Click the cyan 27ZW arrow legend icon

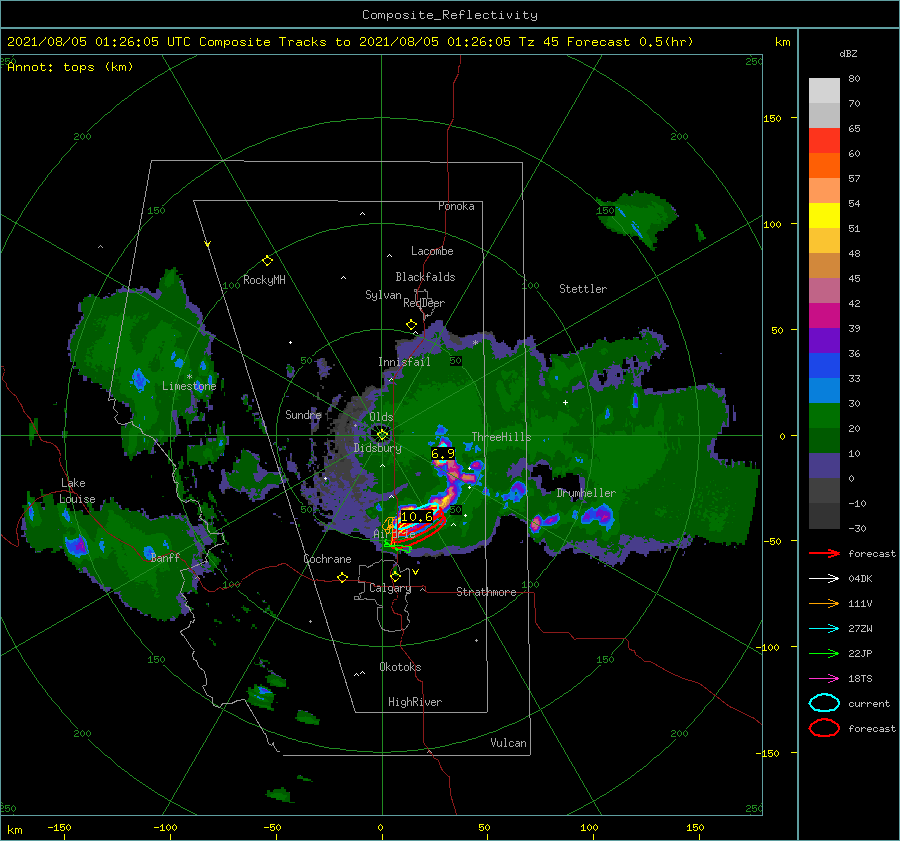tap(824, 629)
